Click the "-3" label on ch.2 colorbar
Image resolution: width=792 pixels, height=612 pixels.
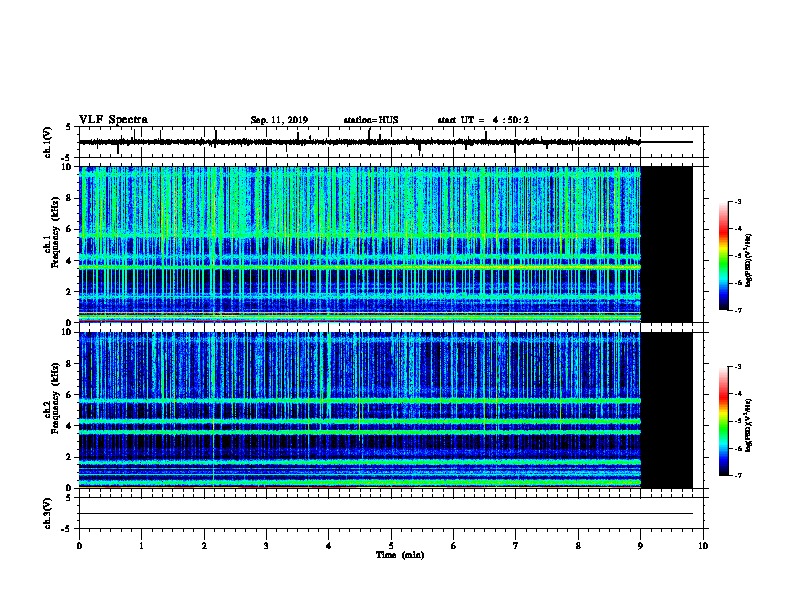click(737, 367)
